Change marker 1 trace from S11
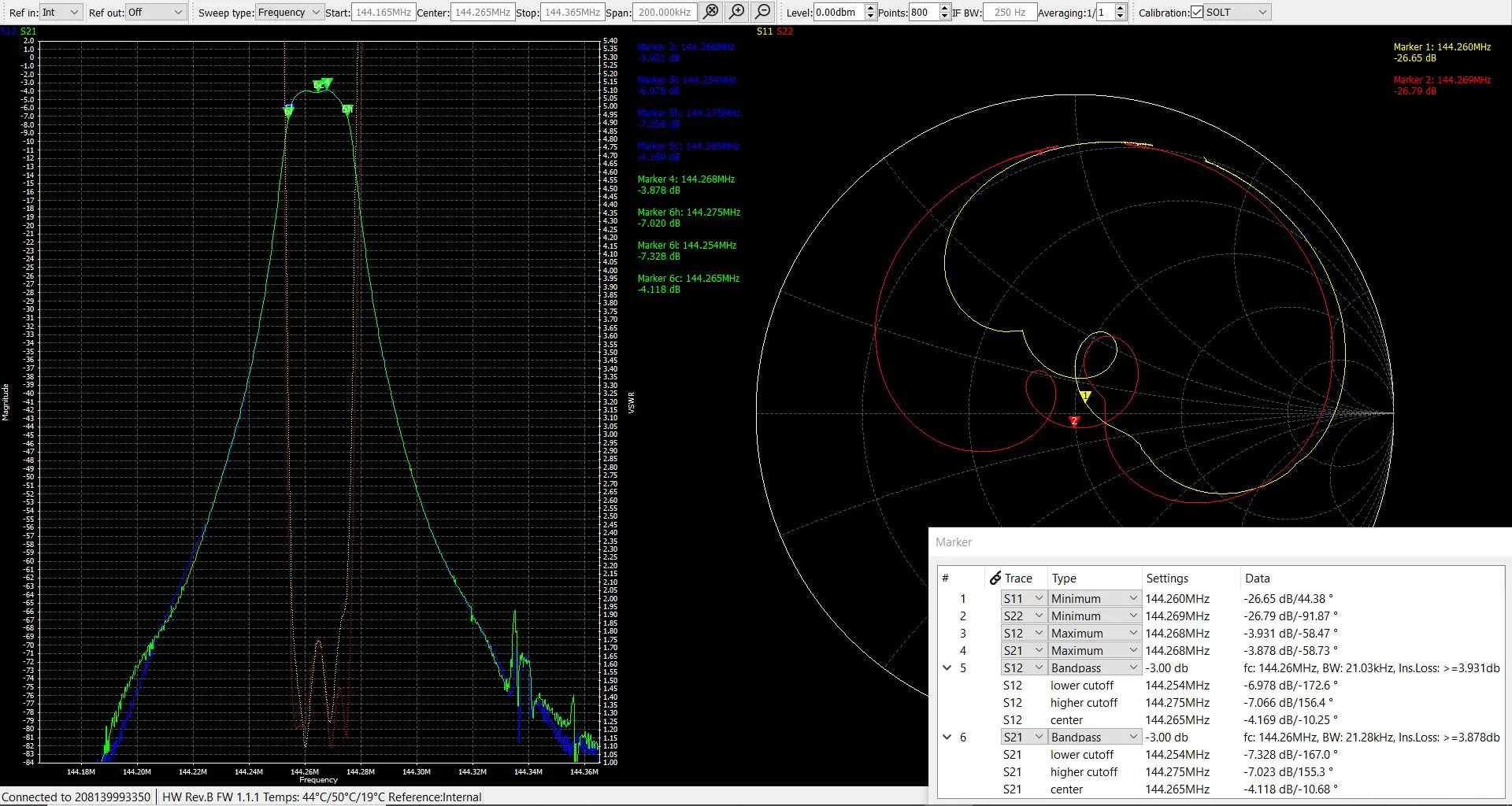1512x806 pixels. point(1023,599)
